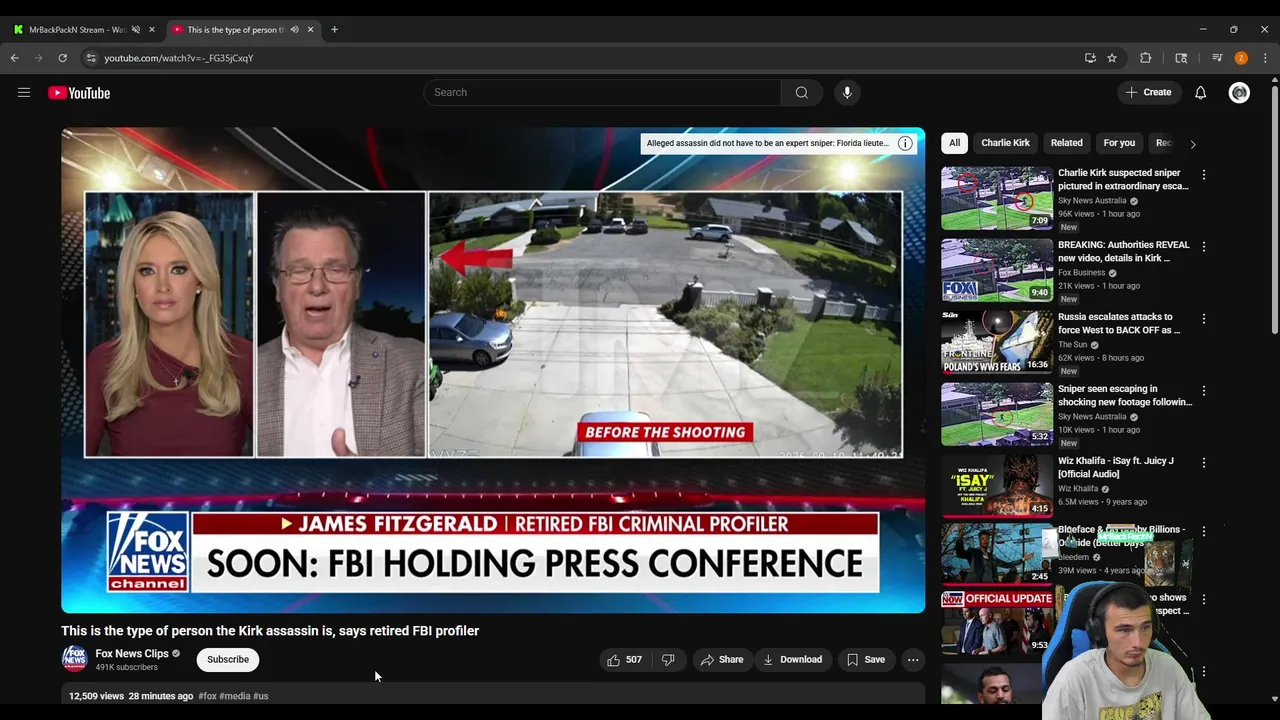Select the For you filter chip
The width and height of the screenshot is (1280, 720).
point(1119,143)
